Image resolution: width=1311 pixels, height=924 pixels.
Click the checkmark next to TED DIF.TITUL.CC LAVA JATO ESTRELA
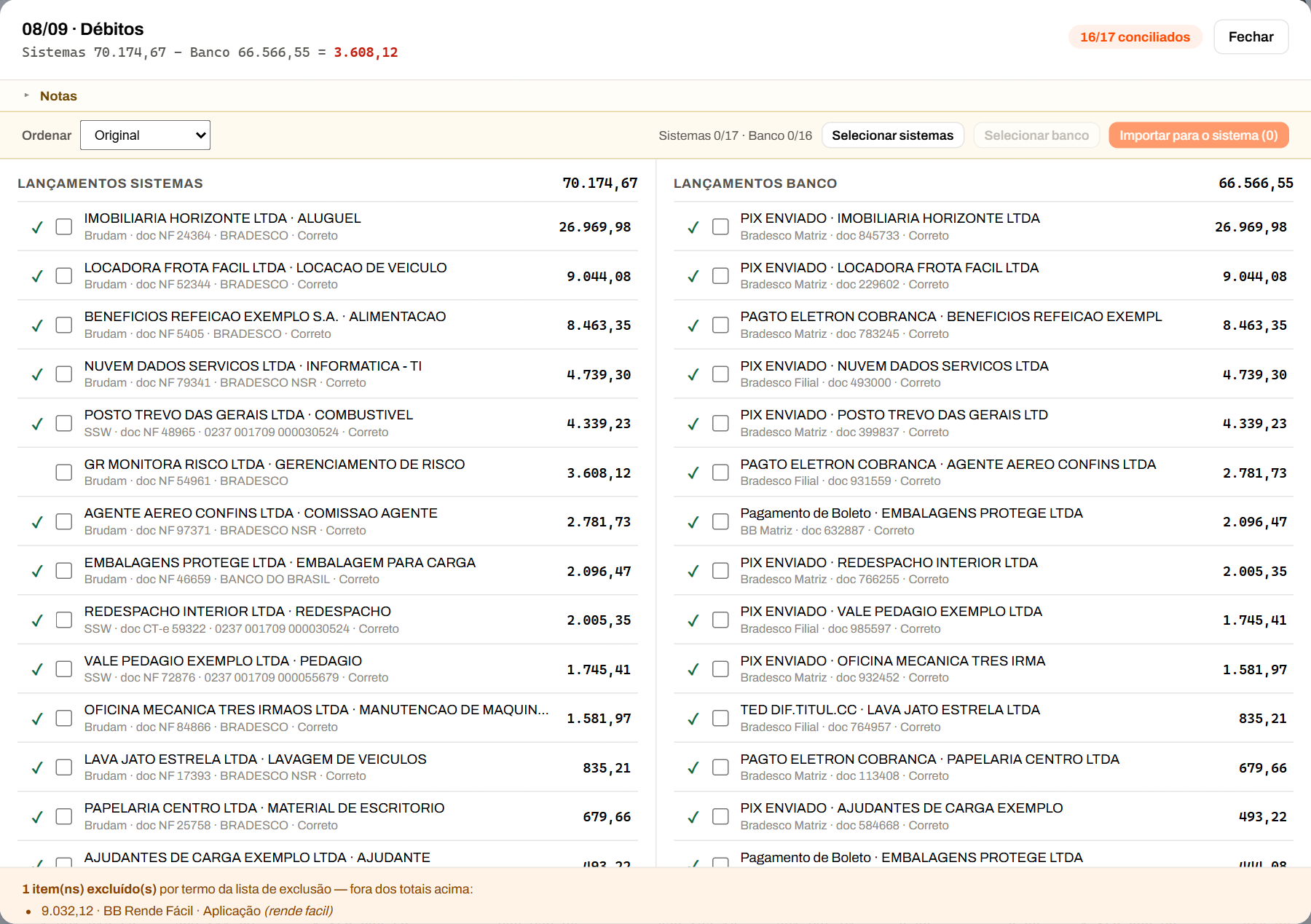pyautogui.click(x=693, y=719)
